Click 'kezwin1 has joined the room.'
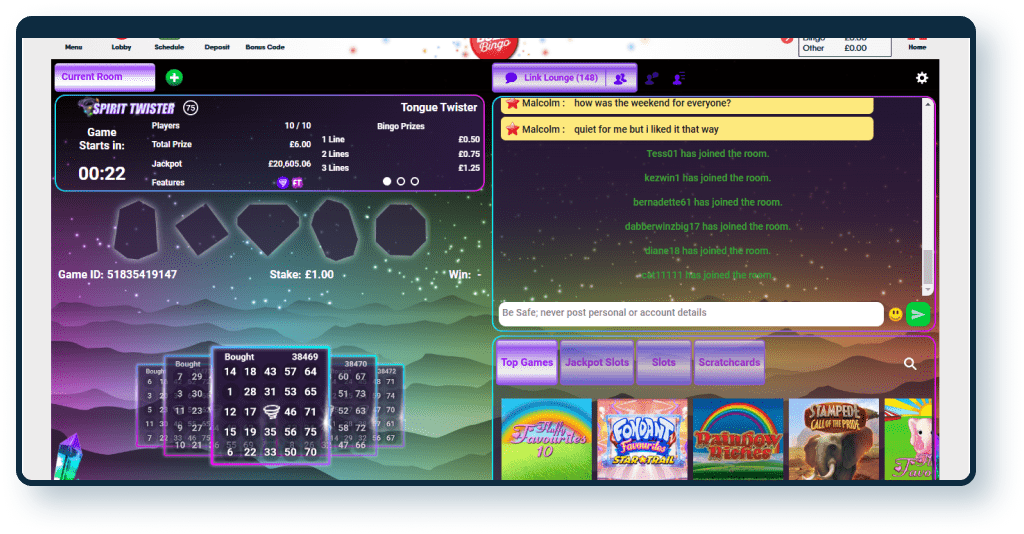 click(x=707, y=178)
